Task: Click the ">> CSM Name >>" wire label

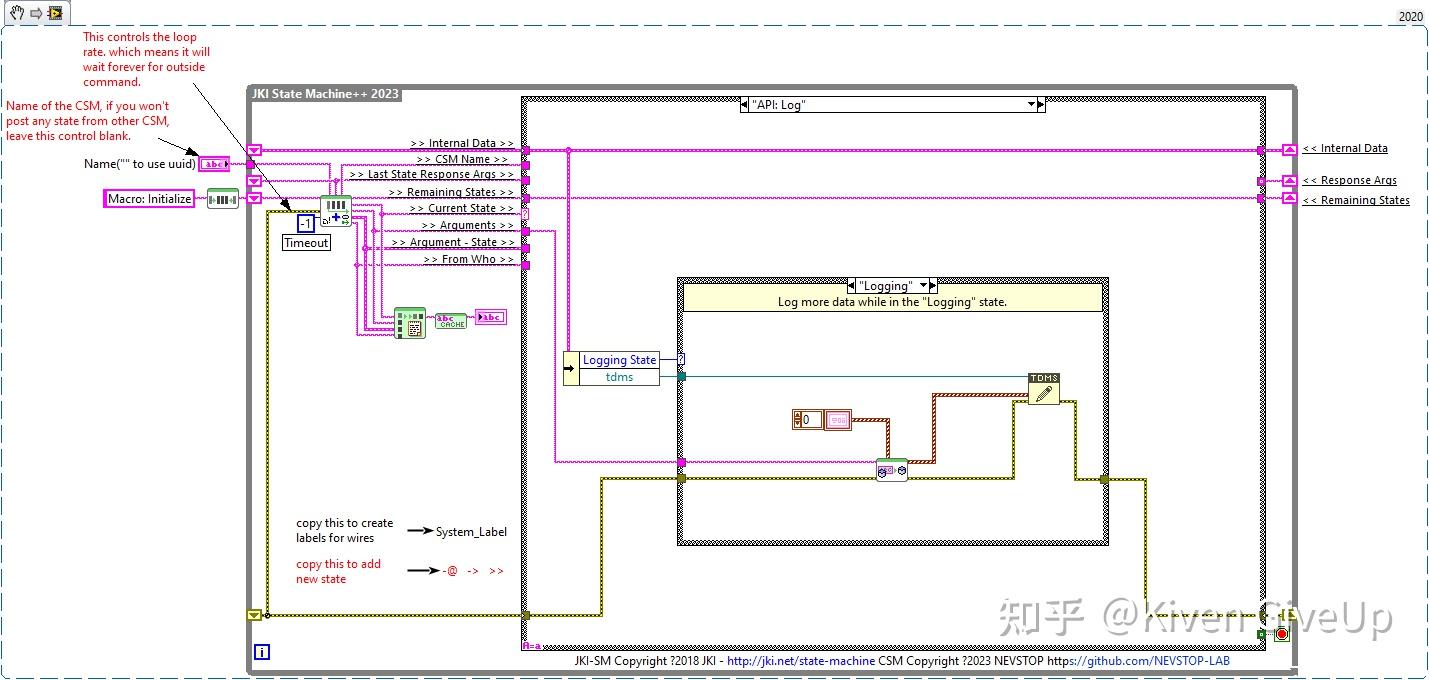Action: [x=462, y=159]
